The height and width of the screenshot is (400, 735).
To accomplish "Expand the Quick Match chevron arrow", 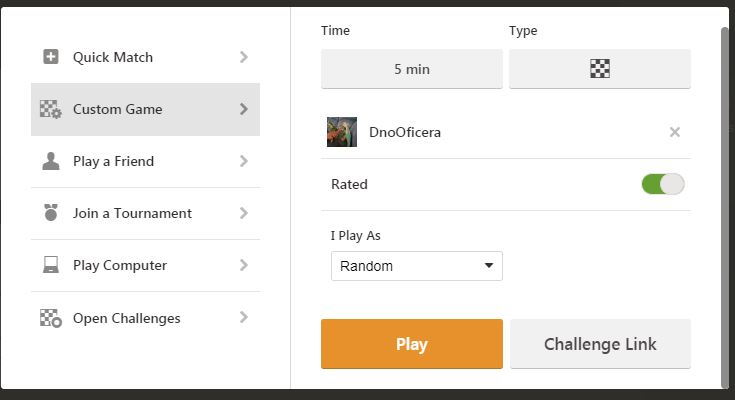I will pyautogui.click(x=244, y=57).
